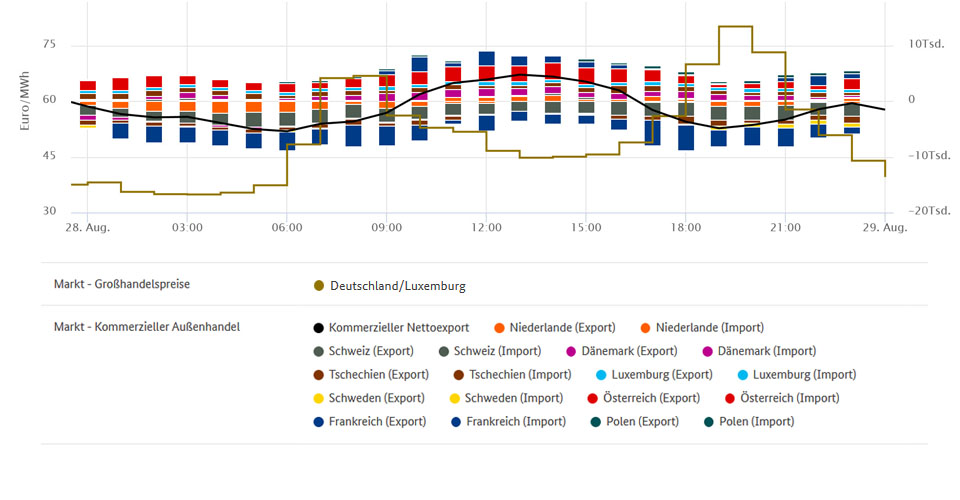
Task: Click the 28. Aug. x-axis label
Action: tap(88, 228)
